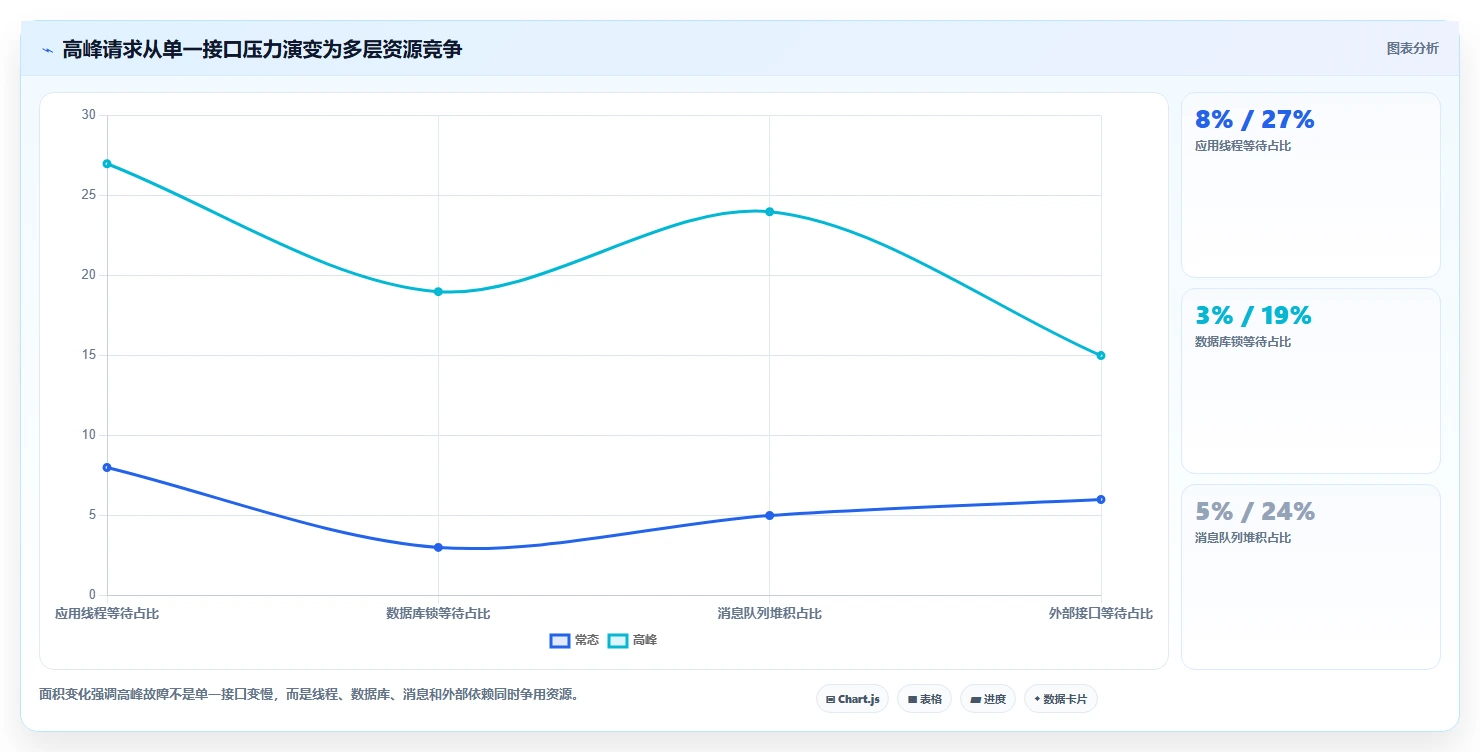Toggle the 常态 legend swatch
Viewport: 1480px width, 752px height.
[560, 641]
